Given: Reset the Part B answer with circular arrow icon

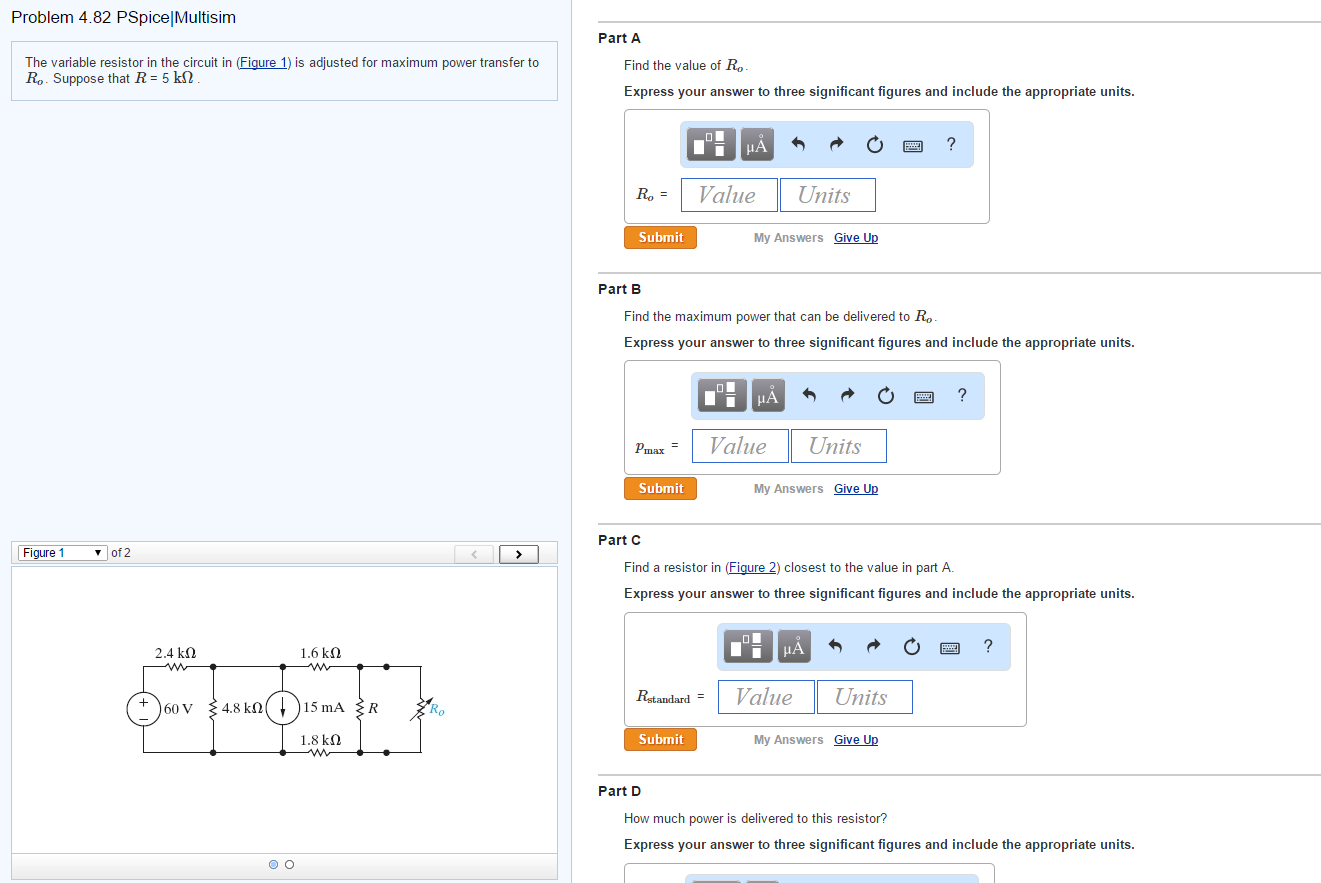Looking at the screenshot, I should 885,395.
